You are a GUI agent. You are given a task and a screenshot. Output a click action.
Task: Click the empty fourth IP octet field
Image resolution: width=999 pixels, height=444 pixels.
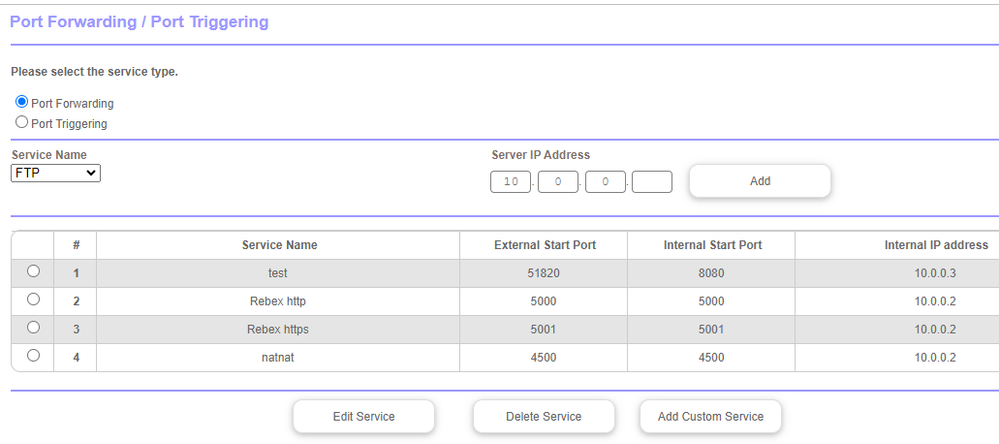pyautogui.click(x=652, y=182)
